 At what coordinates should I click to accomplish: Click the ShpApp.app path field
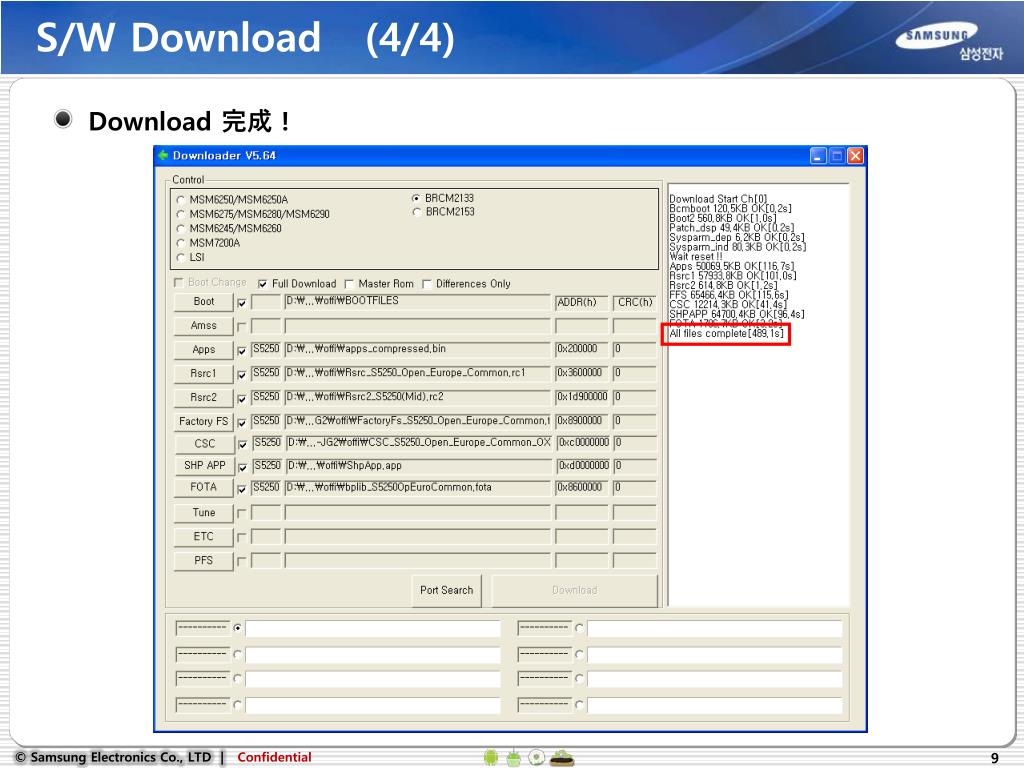pos(419,466)
